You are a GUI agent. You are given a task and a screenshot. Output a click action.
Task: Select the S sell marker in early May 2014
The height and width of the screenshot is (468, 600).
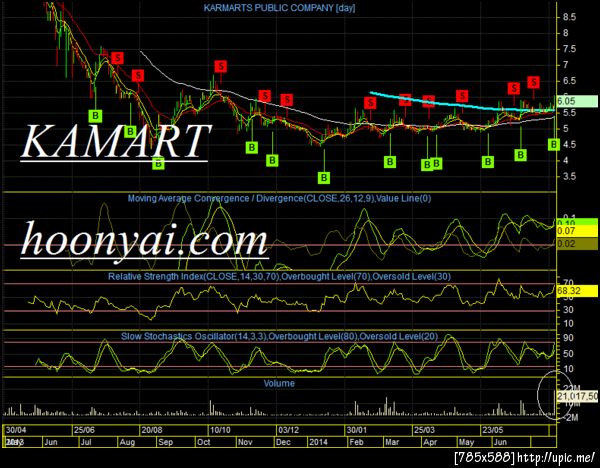coord(462,96)
